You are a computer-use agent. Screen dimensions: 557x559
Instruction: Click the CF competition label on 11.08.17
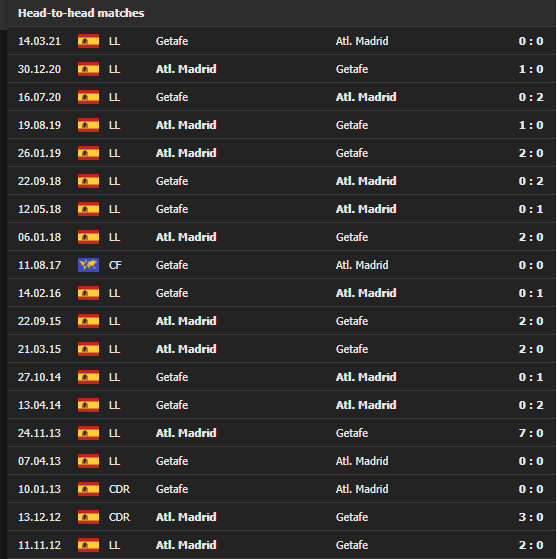pyautogui.click(x=115, y=265)
